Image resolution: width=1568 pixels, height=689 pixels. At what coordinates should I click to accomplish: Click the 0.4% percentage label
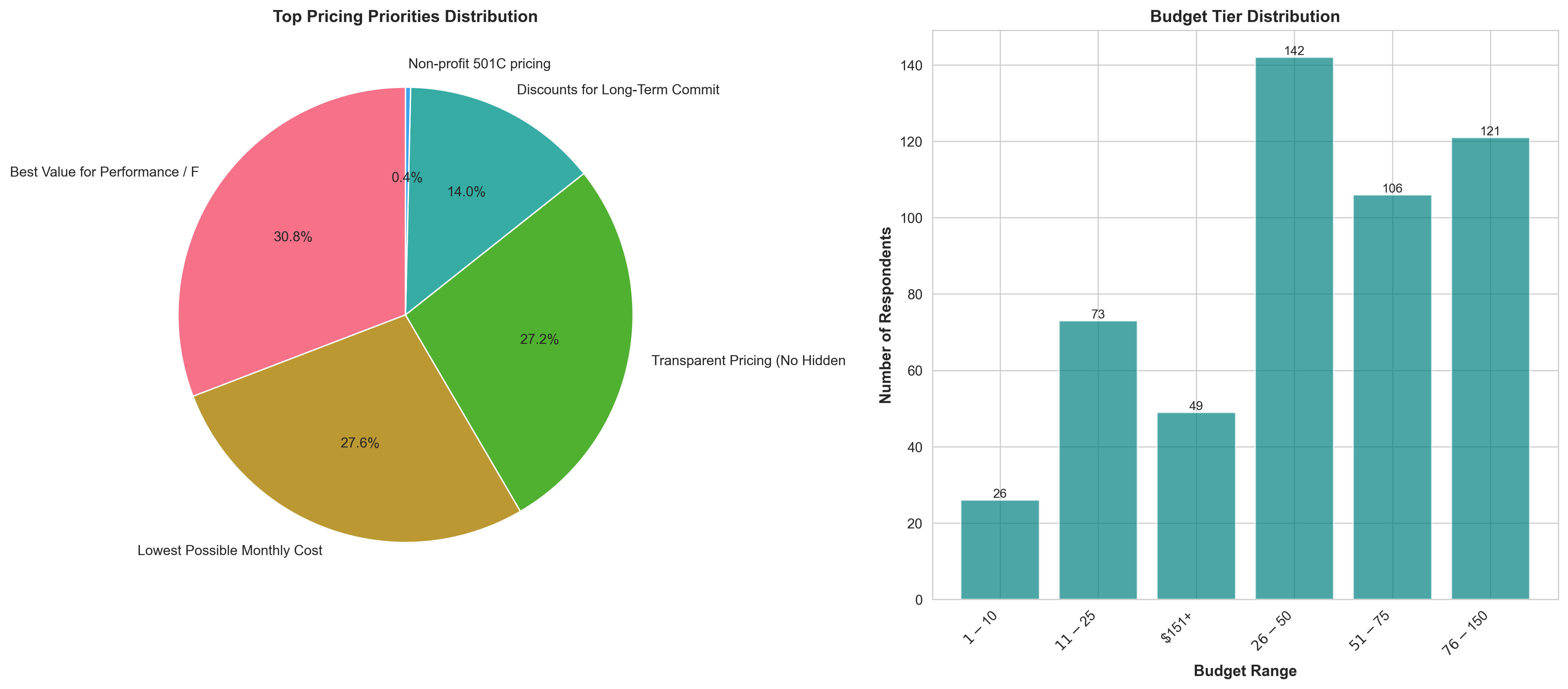(407, 177)
